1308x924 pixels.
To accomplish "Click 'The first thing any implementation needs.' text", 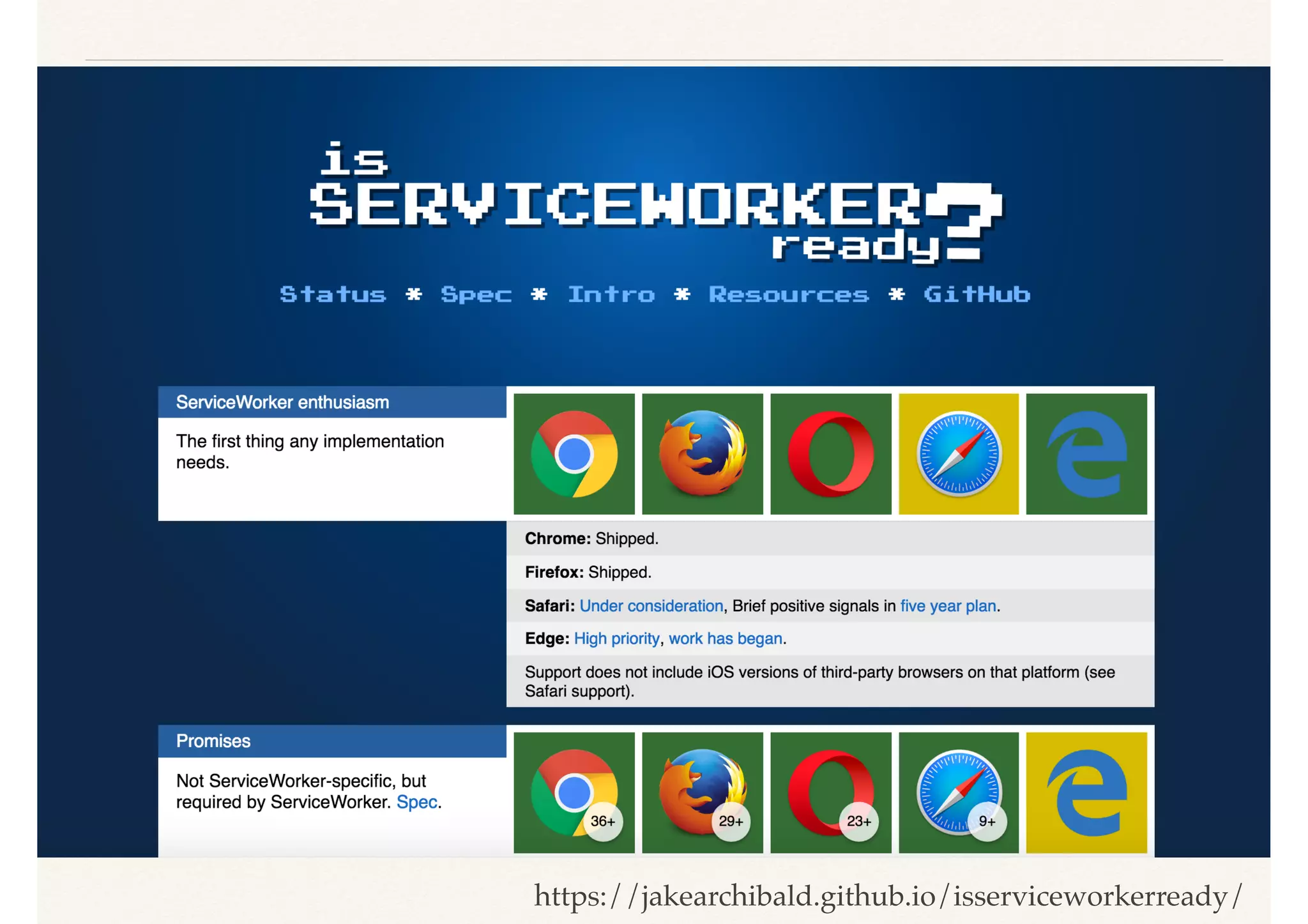I will [x=310, y=451].
